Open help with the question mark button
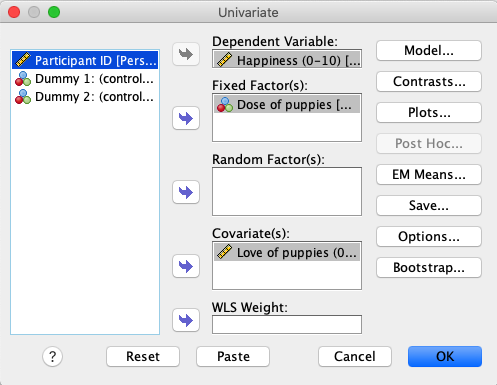 tap(52, 357)
